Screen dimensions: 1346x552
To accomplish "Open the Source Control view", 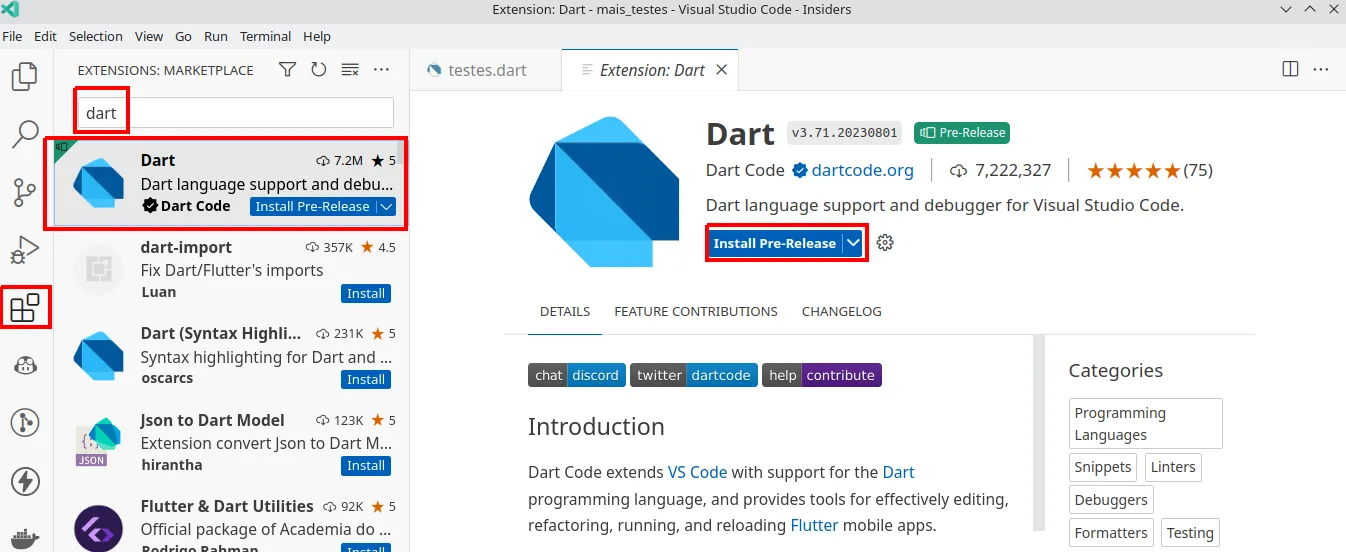I will click(24, 191).
